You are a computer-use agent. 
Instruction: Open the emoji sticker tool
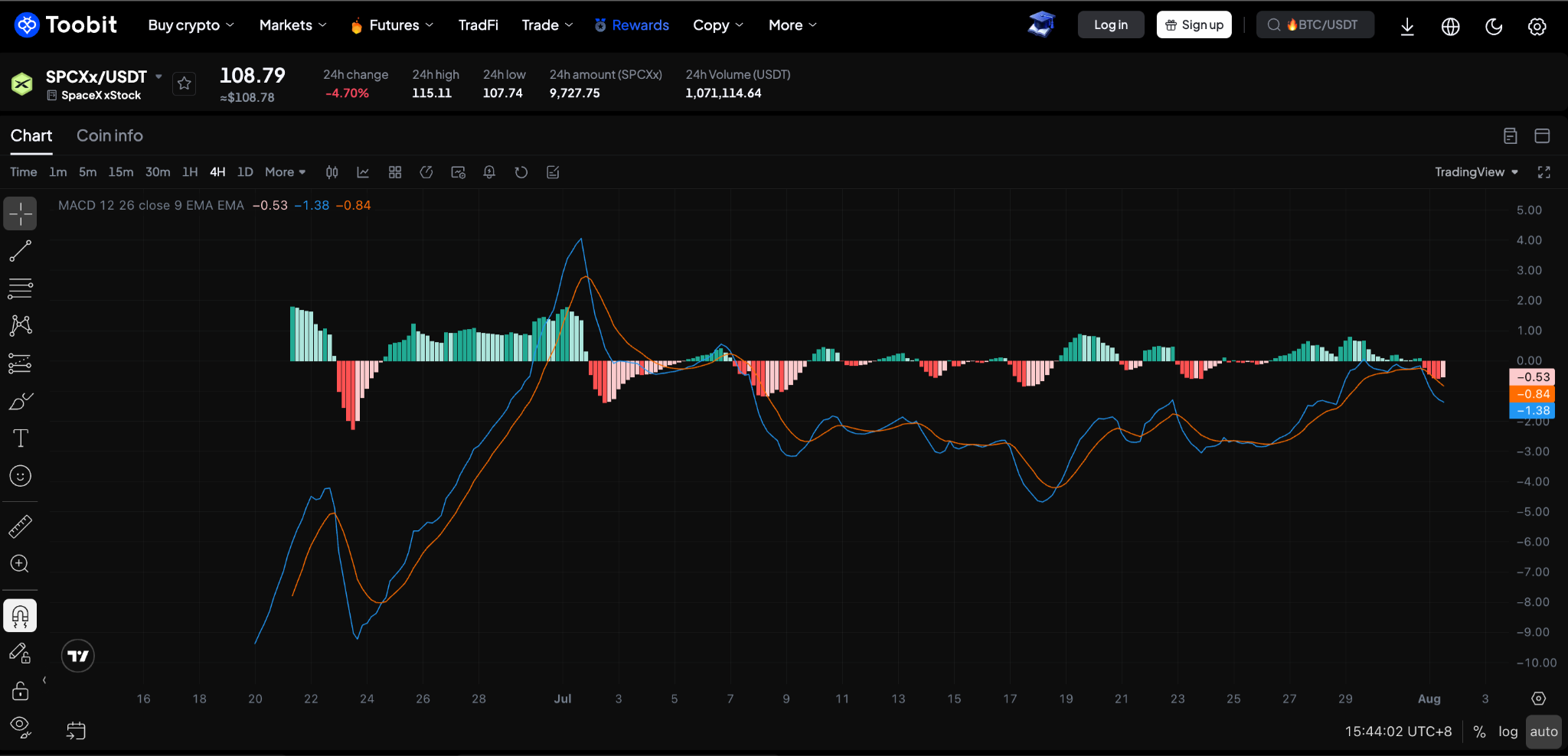(20, 476)
